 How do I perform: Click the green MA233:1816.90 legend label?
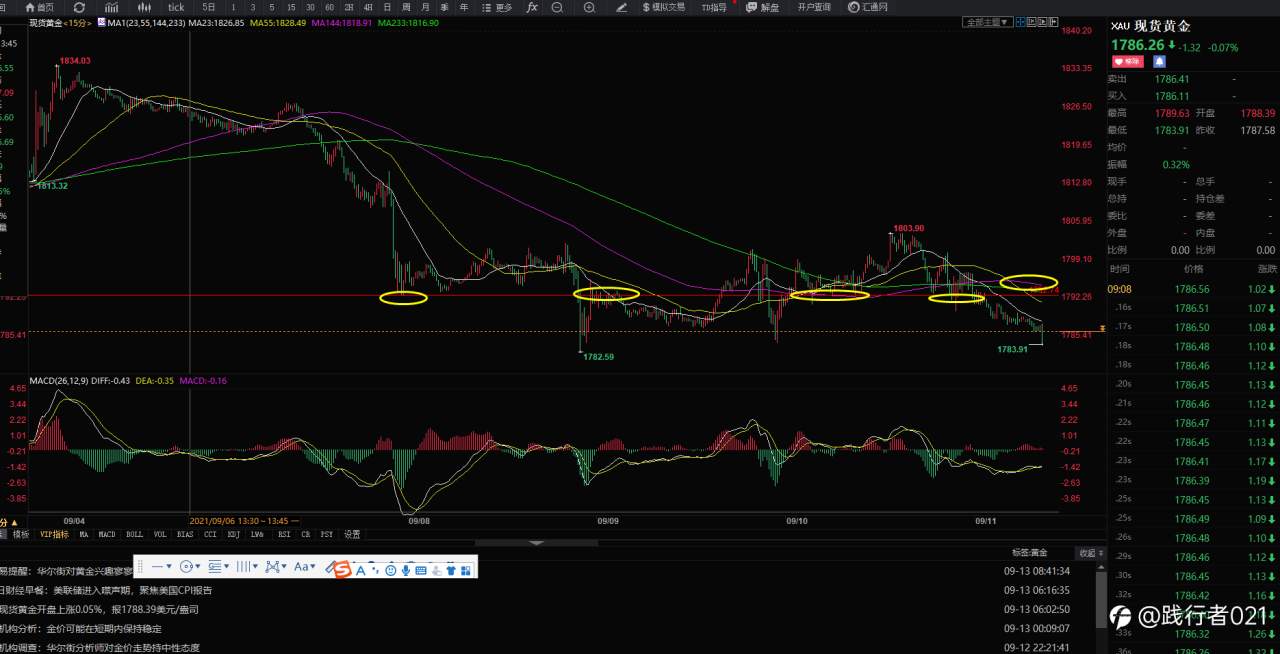click(x=408, y=22)
